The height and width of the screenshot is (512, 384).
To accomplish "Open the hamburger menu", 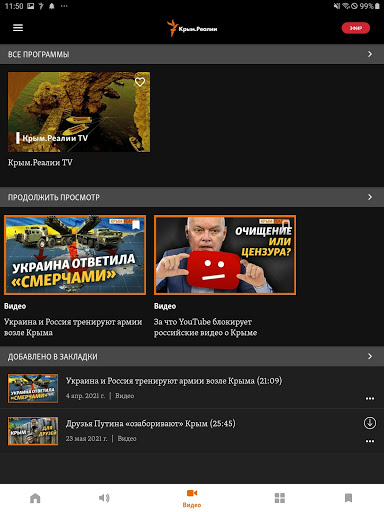I will [18, 28].
